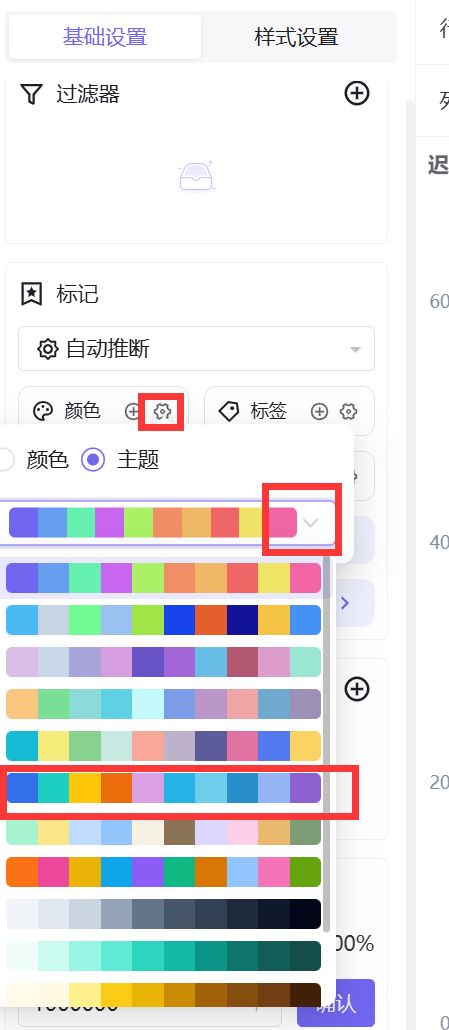Click the palette icon beside 颜色

(x=42, y=411)
